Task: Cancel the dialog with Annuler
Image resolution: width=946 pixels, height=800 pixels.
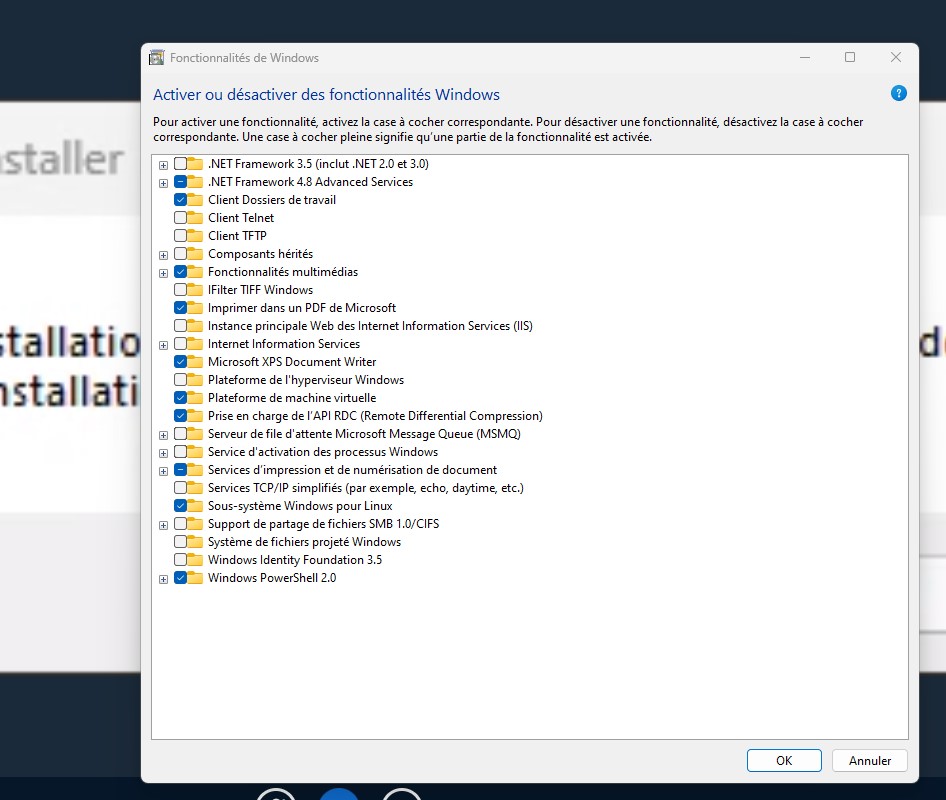Action: 869,761
